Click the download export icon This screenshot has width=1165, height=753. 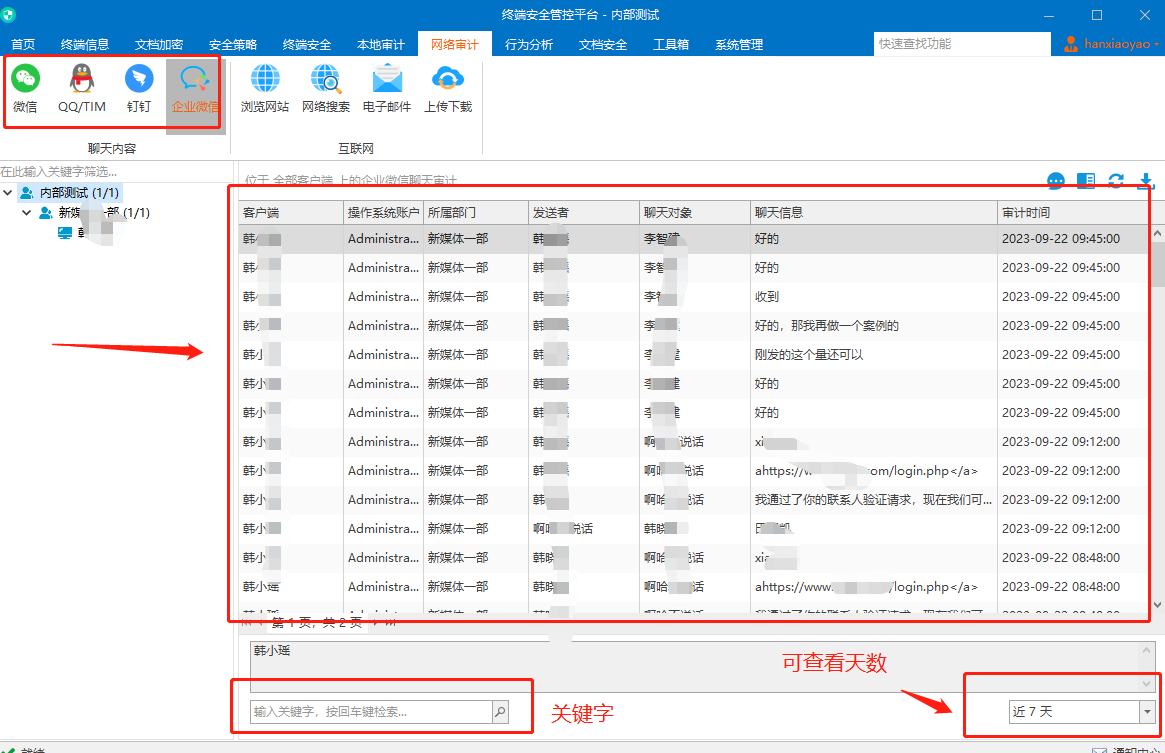tap(1146, 180)
